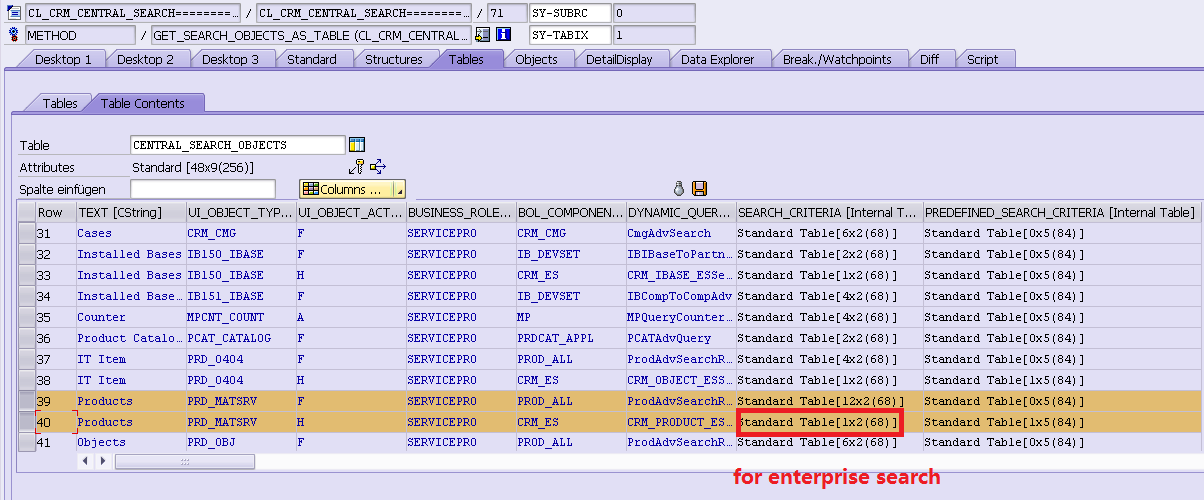Click the key icon in the Attributes row
This screenshot has width=1204, height=500.
click(357, 167)
